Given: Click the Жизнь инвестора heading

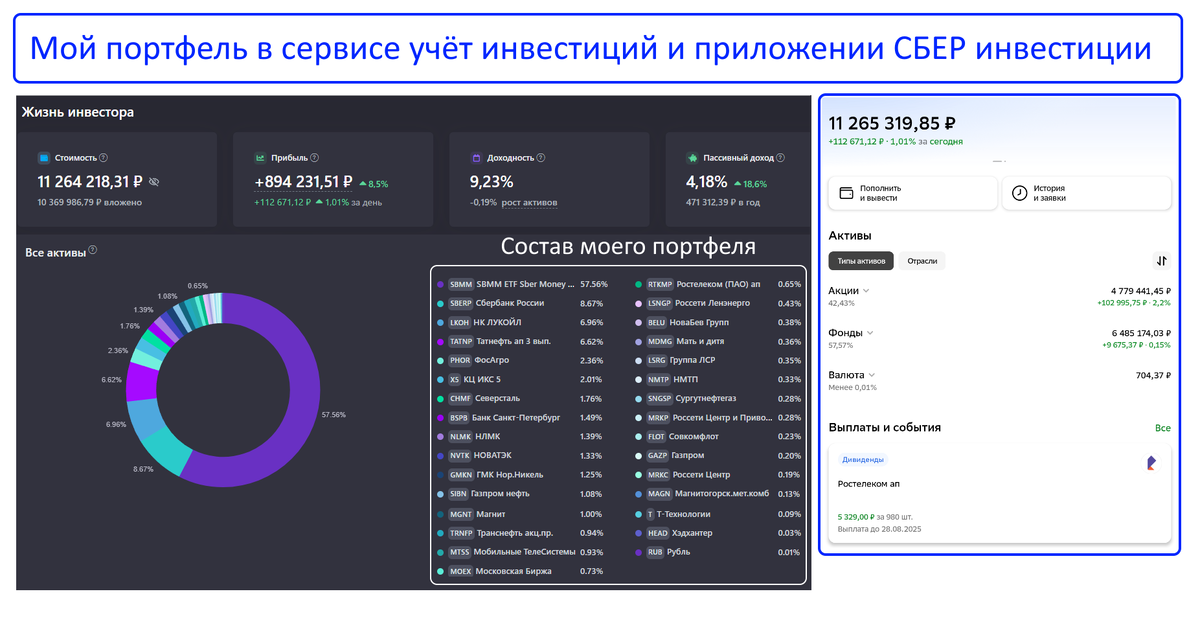Looking at the screenshot, I should [78, 112].
